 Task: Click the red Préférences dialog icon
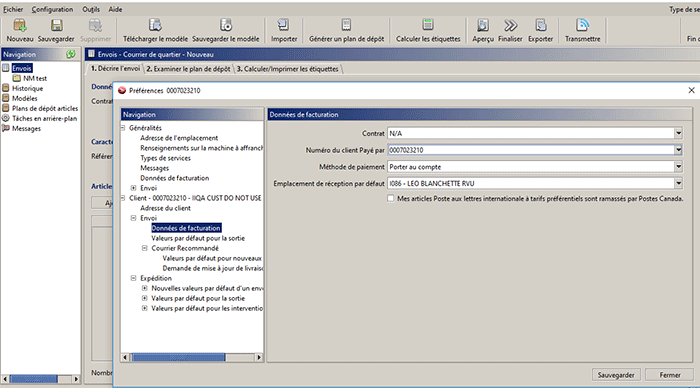coord(122,91)
